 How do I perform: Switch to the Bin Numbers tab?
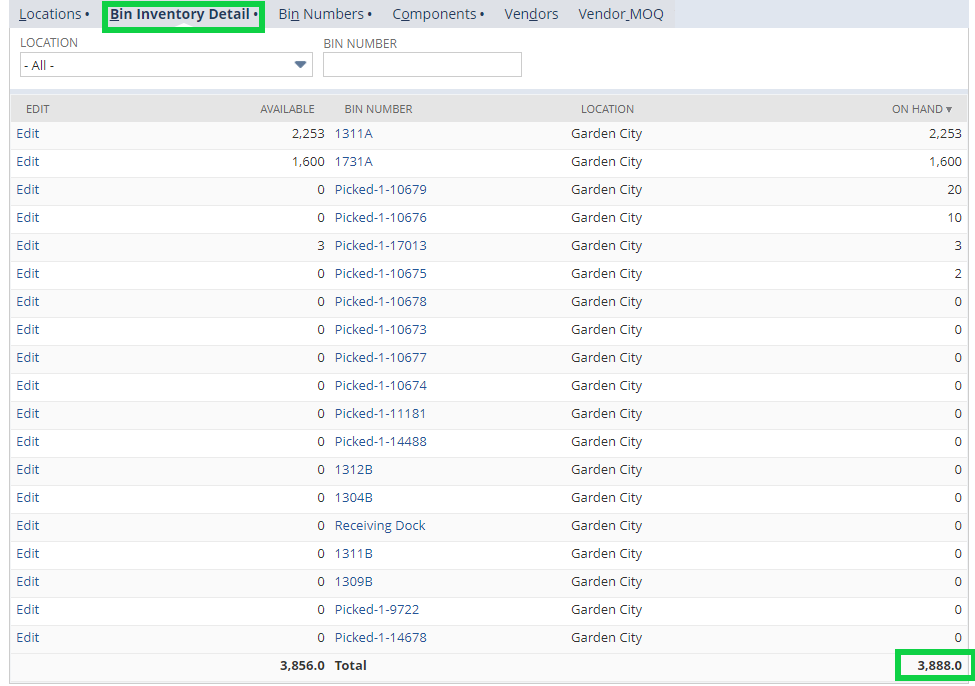click(320, 14)
